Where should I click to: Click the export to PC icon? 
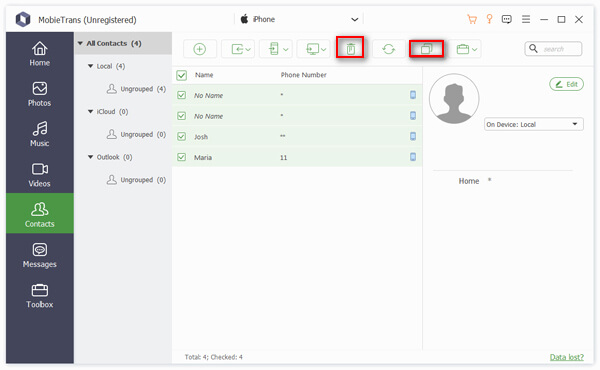tap(313, 49)
